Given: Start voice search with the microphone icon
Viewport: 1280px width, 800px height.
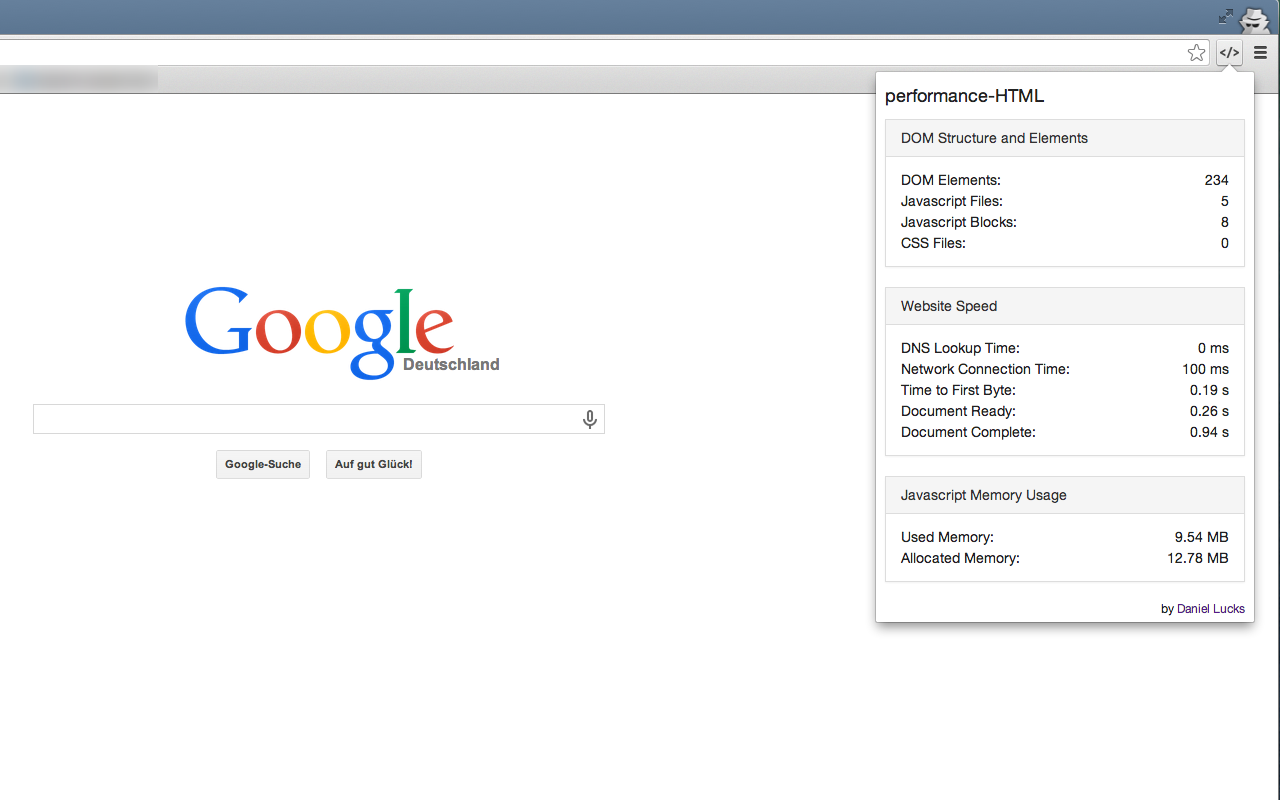Looking at the screenshot, I should (x=590, y=419).
